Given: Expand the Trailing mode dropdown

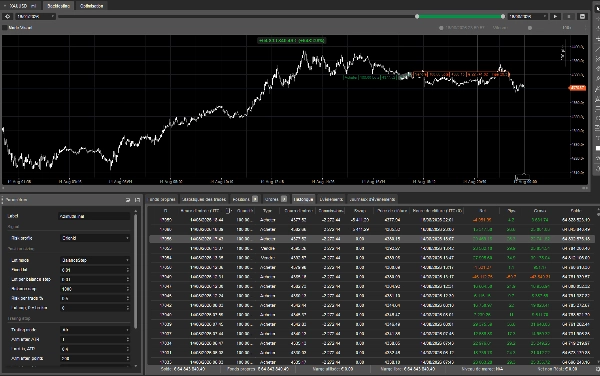Looking at the screenshot, I should tap(95, 330).
